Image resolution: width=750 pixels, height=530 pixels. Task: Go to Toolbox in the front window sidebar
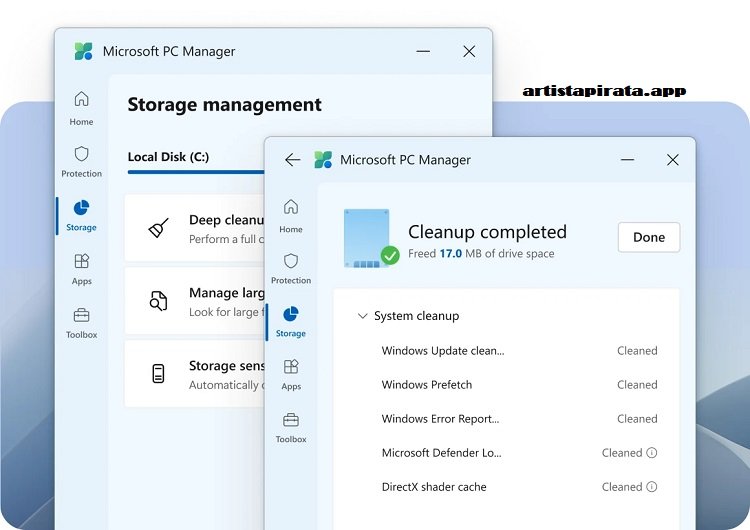click(291, 428)
